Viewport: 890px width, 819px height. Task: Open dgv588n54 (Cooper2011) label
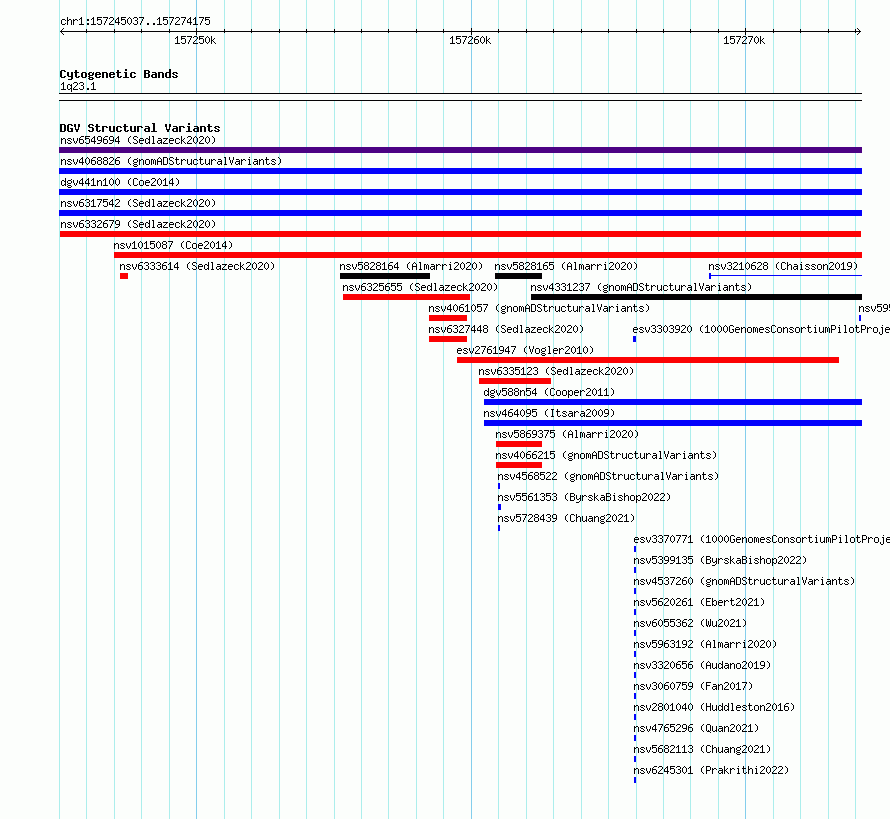coord(549,392)
